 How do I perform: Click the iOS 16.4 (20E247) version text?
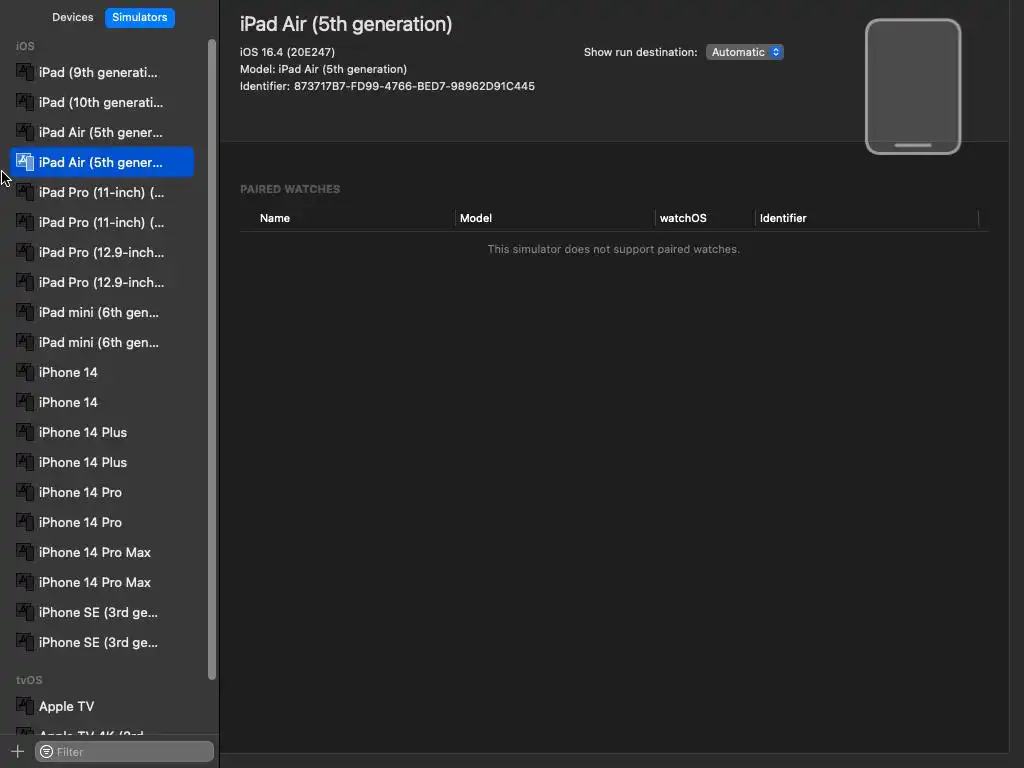pyautogui.click(x=287, y=52)
